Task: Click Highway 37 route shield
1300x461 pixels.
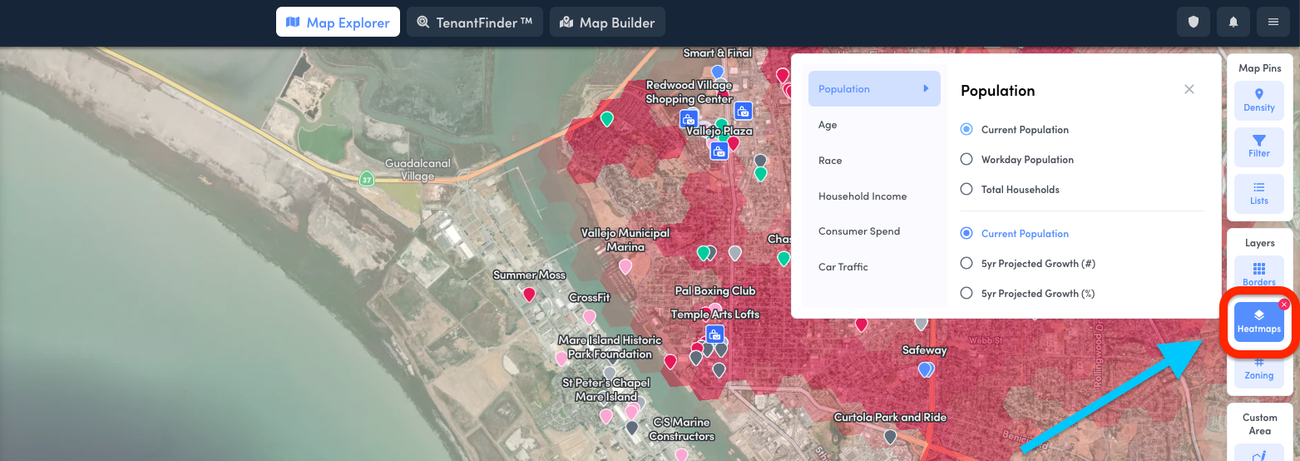Action: click(x=367, y=179)
